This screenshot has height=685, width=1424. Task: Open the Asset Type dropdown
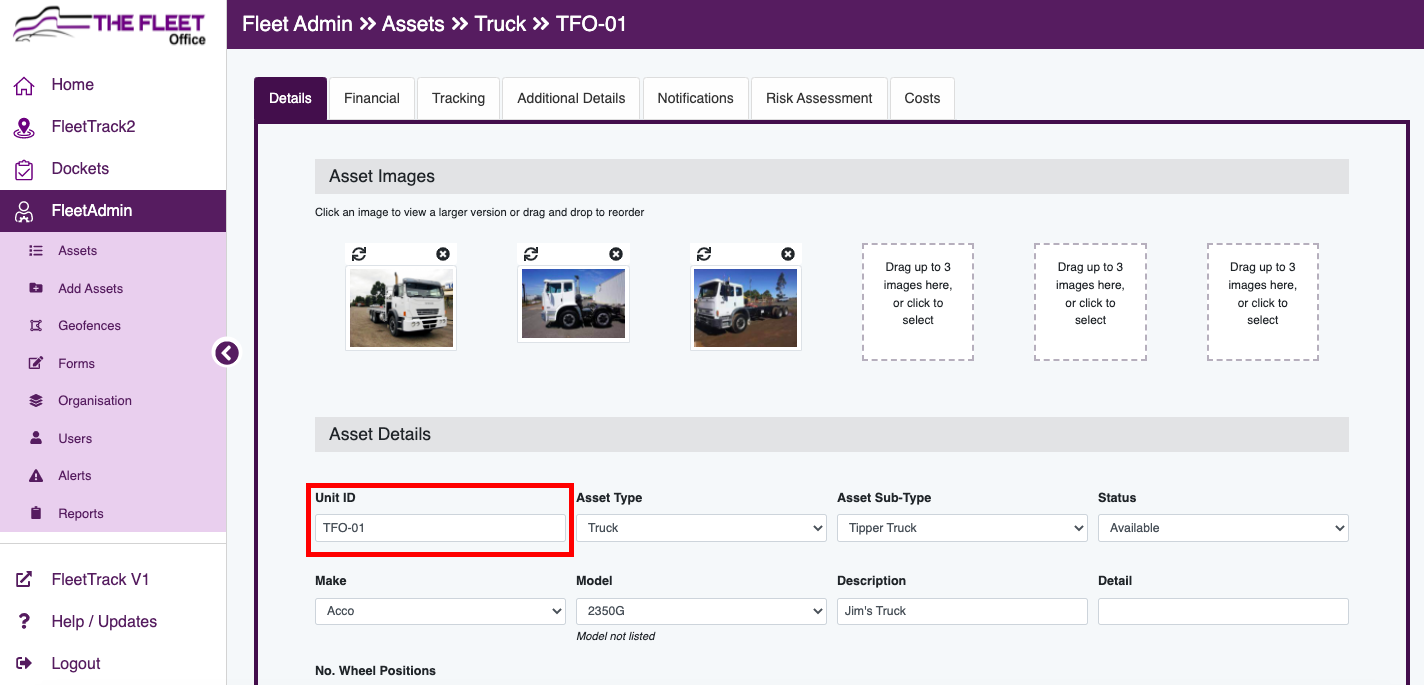pos(701,528)
